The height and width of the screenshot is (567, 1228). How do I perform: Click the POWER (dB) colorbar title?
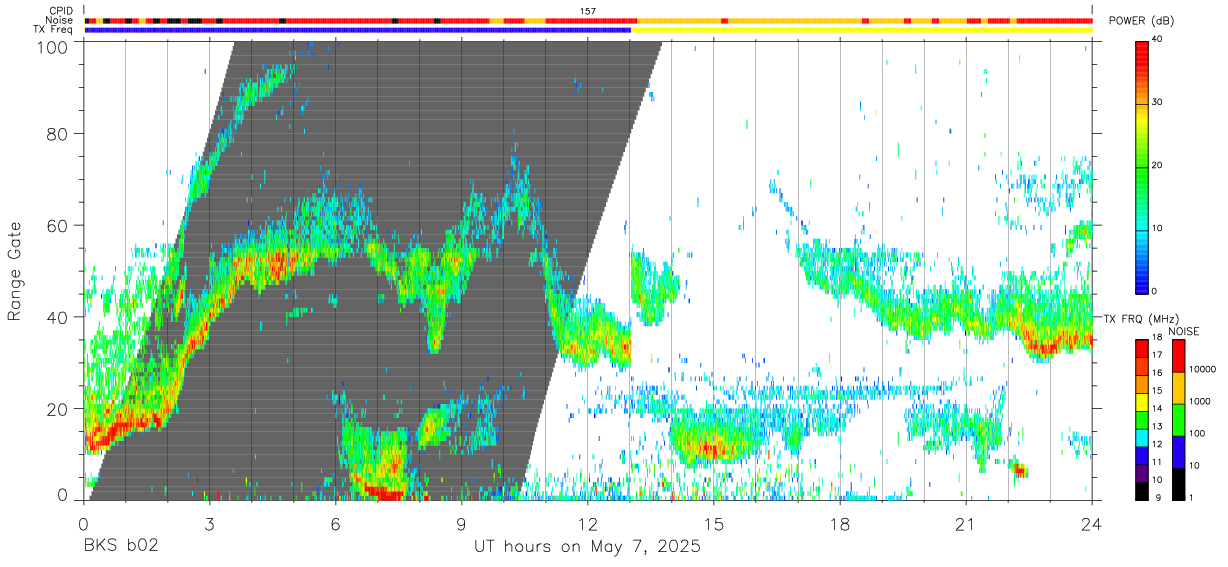tap(1142, 20)
